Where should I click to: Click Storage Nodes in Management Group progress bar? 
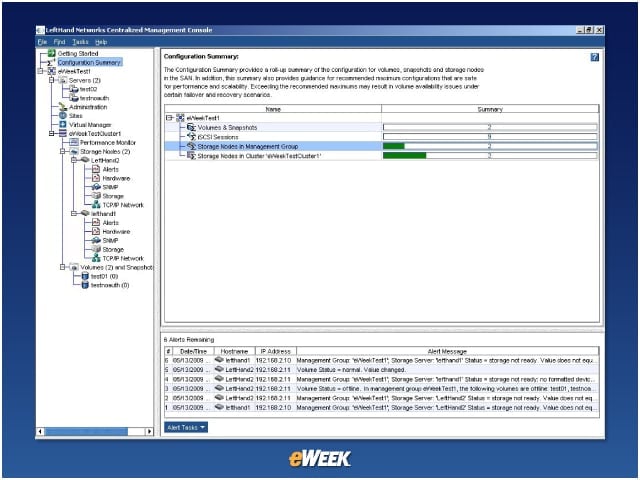(490, 146)
